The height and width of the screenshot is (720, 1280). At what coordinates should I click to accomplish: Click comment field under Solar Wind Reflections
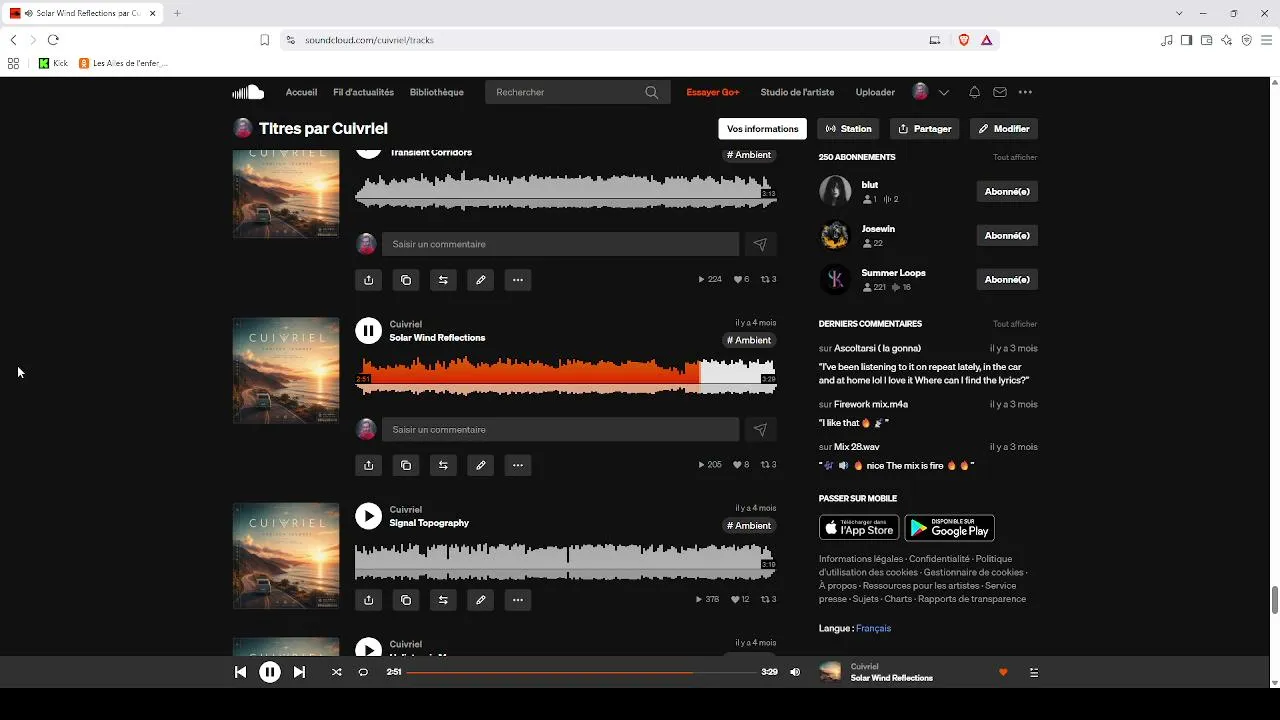pyautogui.click(x=560, y=430)
